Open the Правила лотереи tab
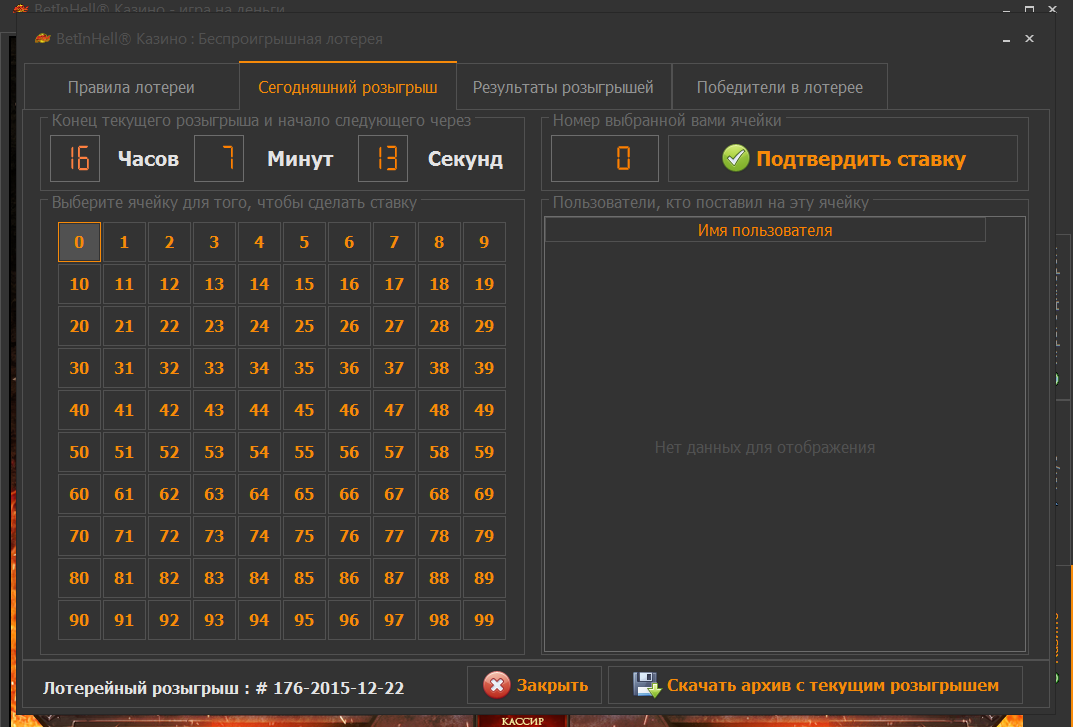The image size is (1073, 727). coord(131,87)
